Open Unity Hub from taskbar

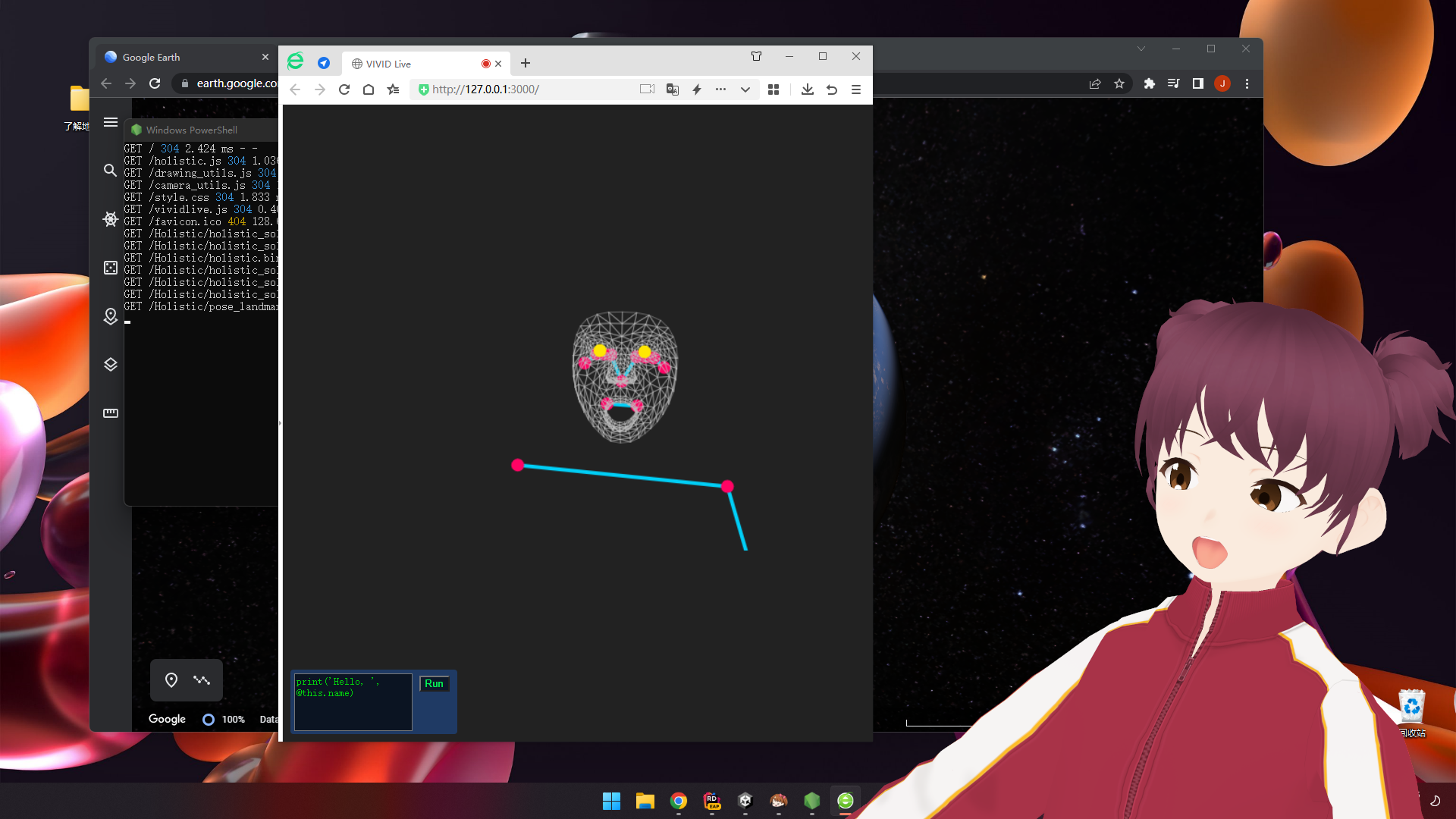pos(745,801)
